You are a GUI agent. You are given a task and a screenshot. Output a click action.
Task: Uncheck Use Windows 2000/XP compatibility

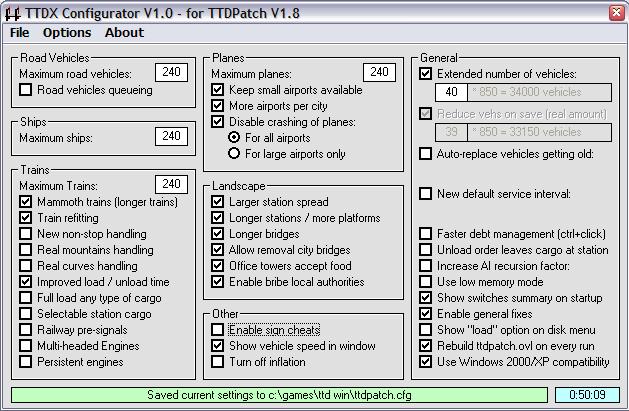426,362
